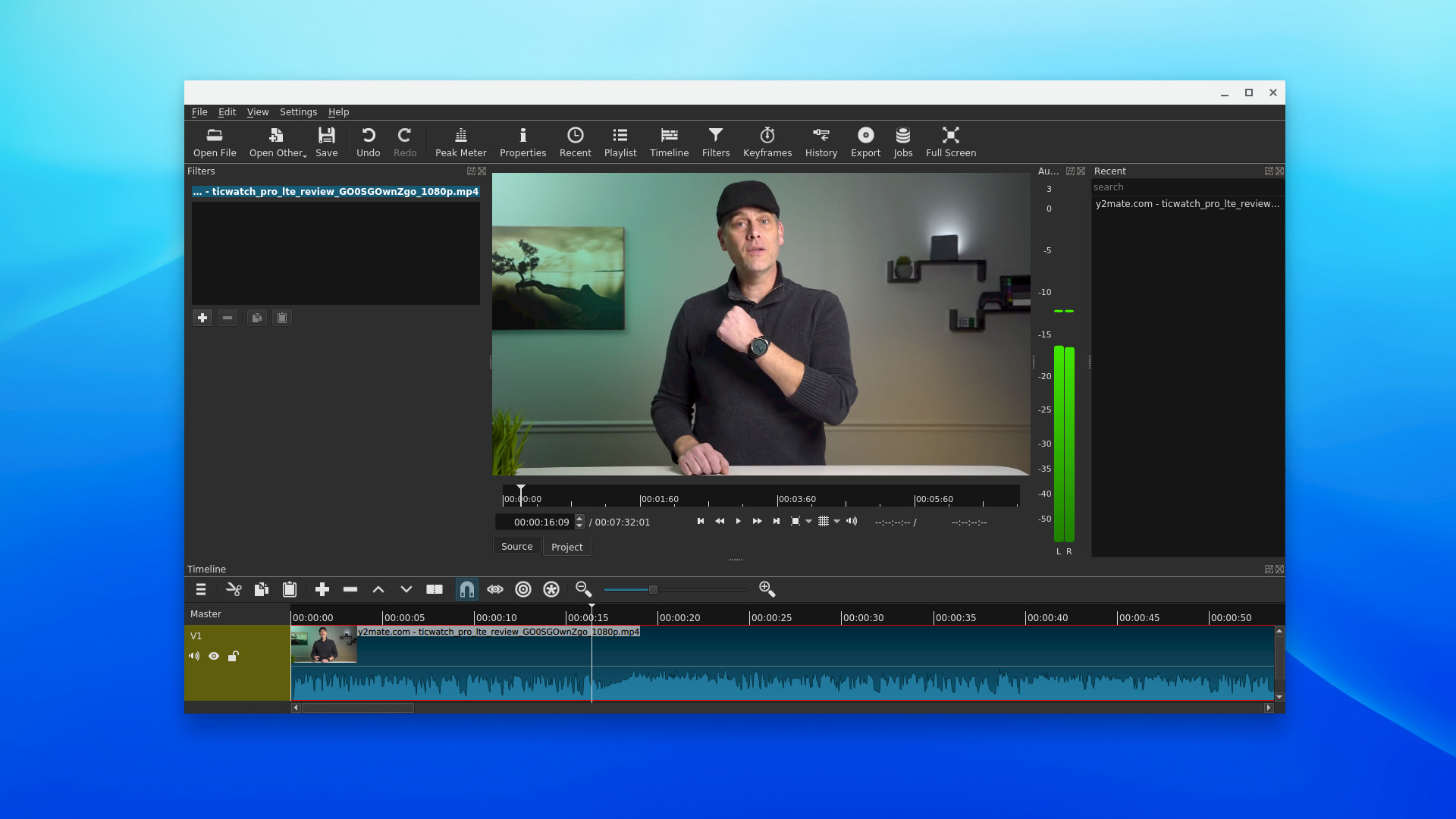Click the Zoom In icon on timeline
1456x819 pixels.
[x=767, y=589]
